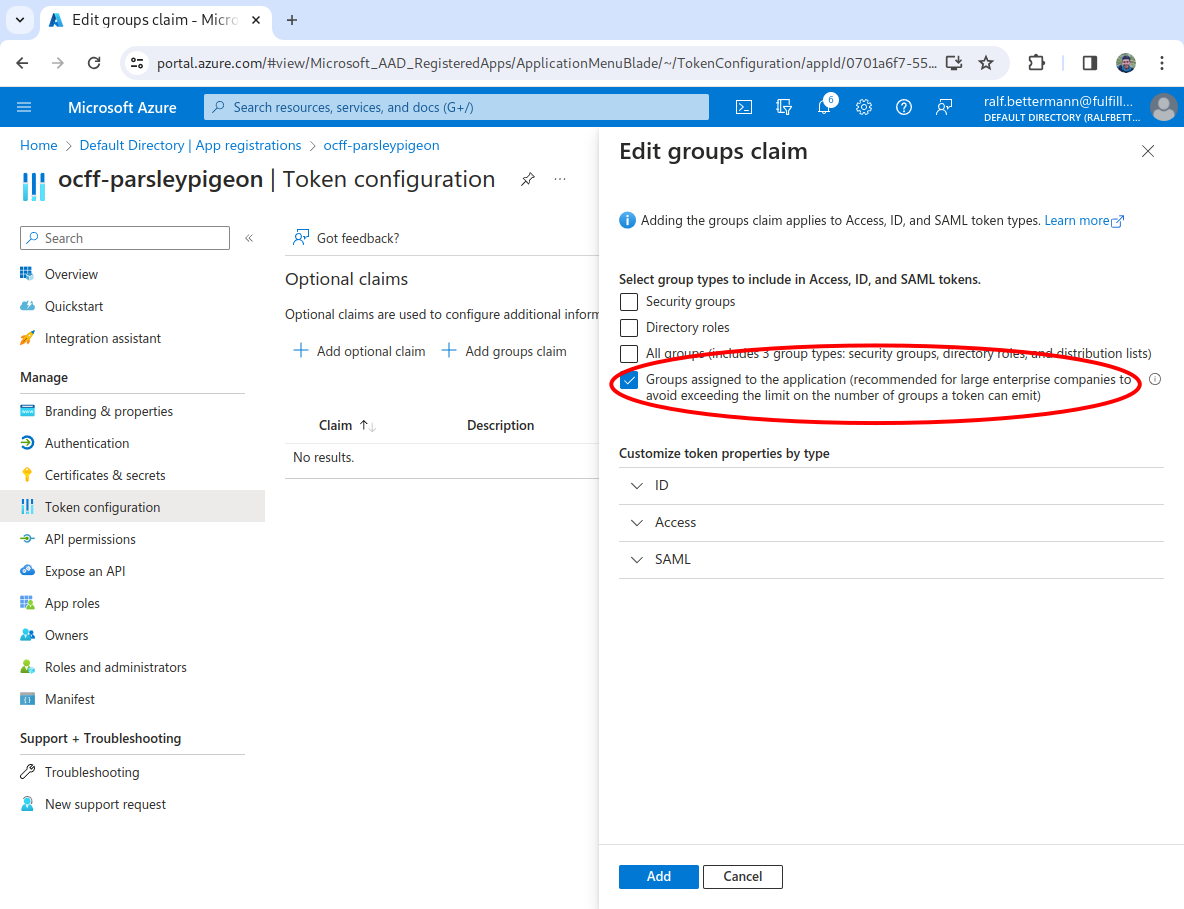This screenshot has width=1184, height=909.
Task: Uncheck Groups assigned to the application
Action: click(629, 380)
